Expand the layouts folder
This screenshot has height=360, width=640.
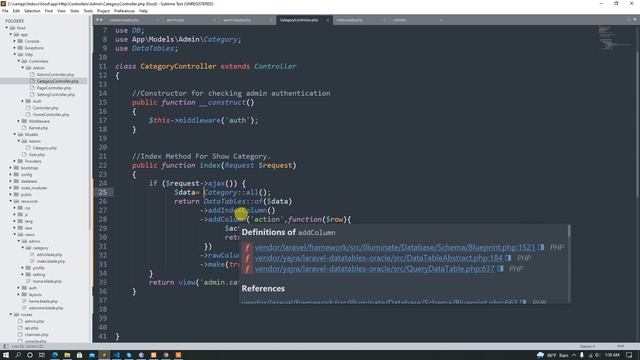[x=19, y=294]
